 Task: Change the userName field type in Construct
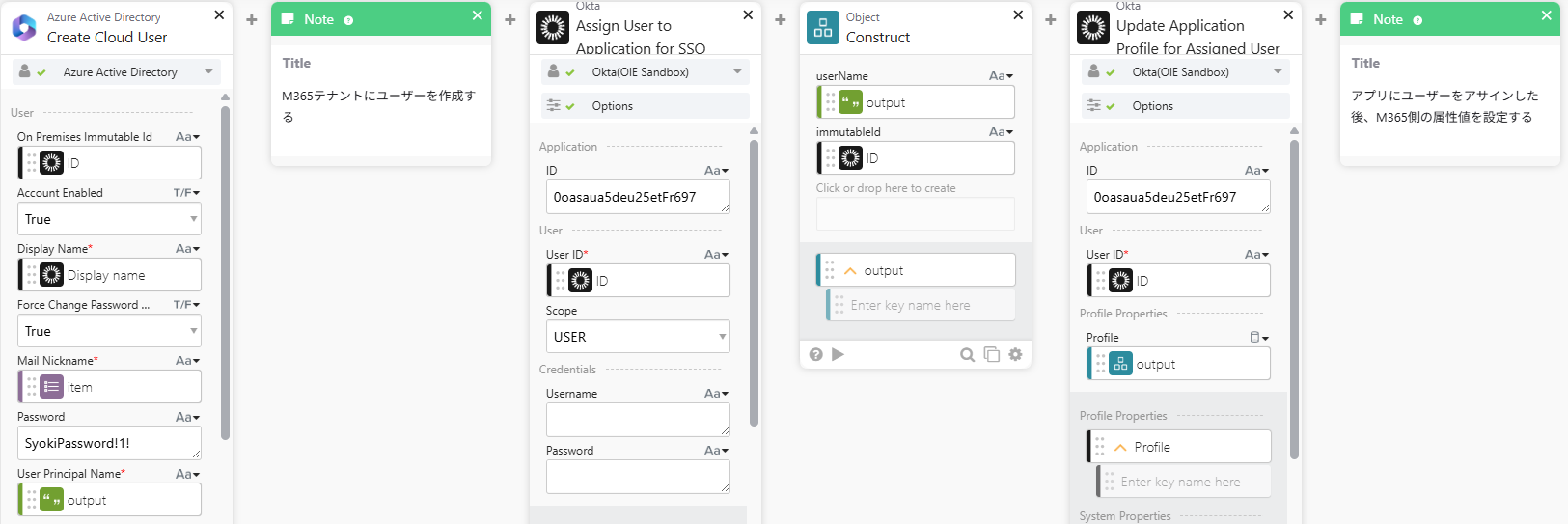[x=1002, y=76]
